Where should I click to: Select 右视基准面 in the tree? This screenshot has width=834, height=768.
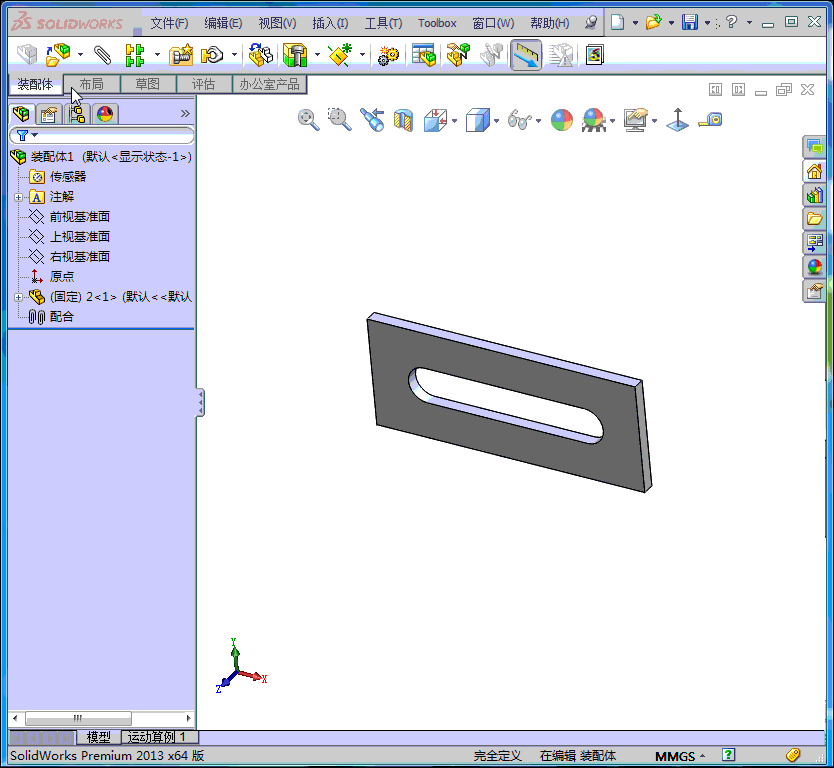[x=80, y=256]
